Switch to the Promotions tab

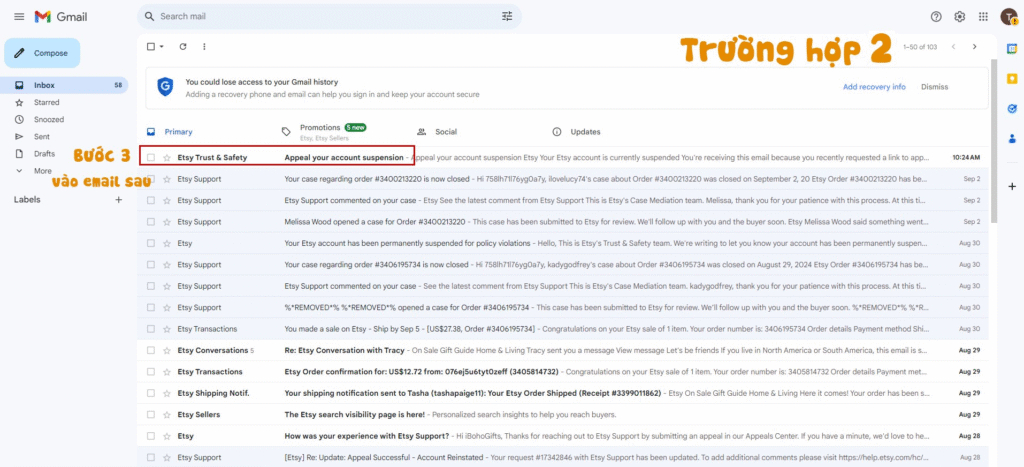click(x=319, y=128)
